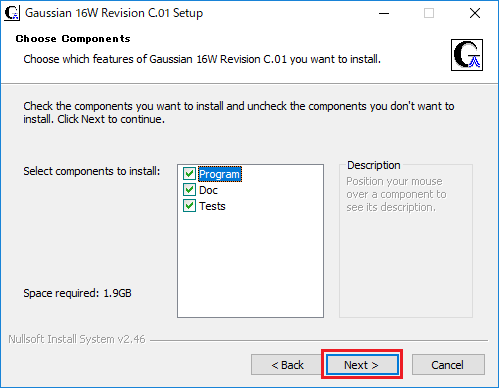
Task: Minimize the Gaussian setup window
Action: point(384,13)
